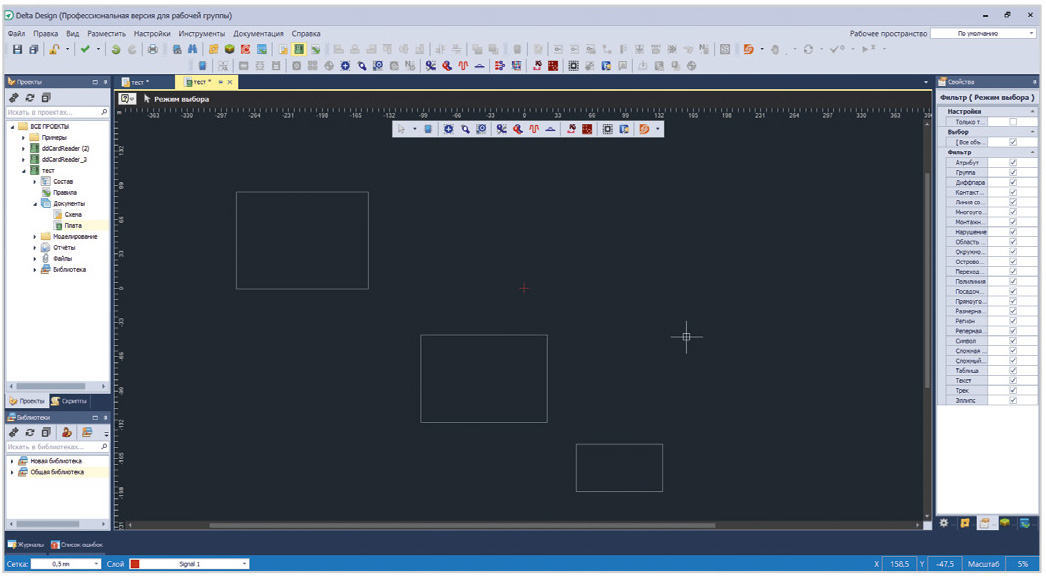Viewport: 1046px width, 576px height.
Task: Click the arrow selection tool in the floating toolbar
Action: (x=402, y=129)
